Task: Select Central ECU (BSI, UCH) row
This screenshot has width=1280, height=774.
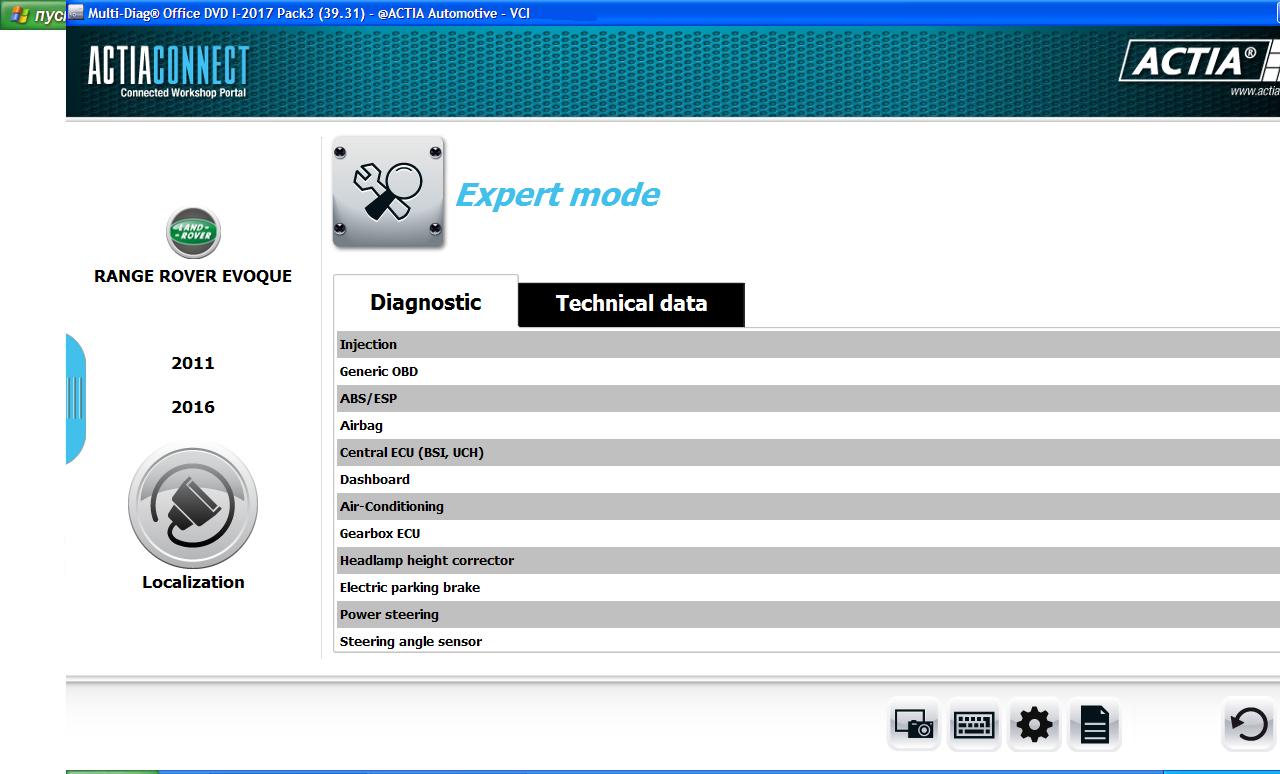Action: (808, 452)
